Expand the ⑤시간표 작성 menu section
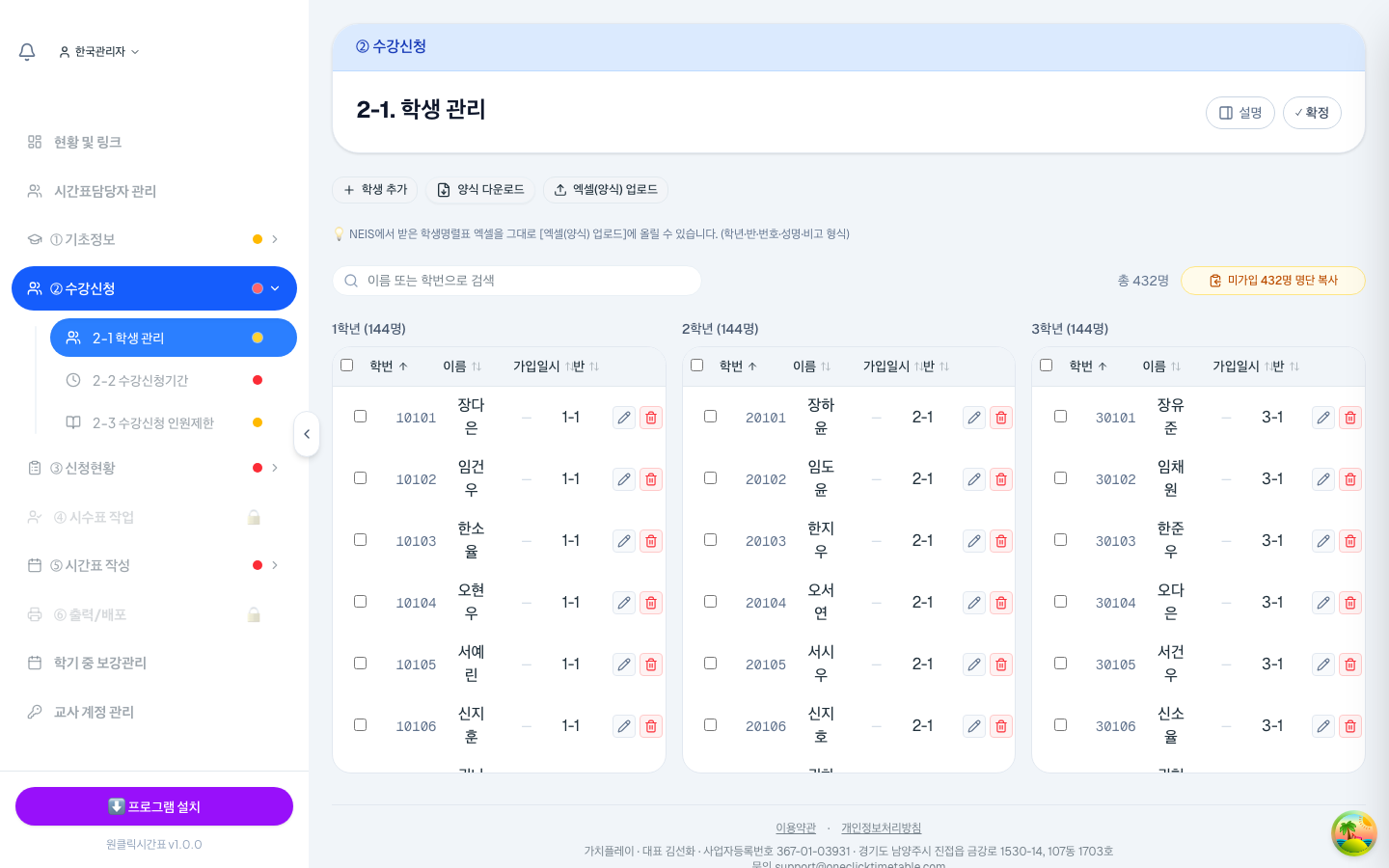The width and height of the screenshot is (1389, 868). 154,565
